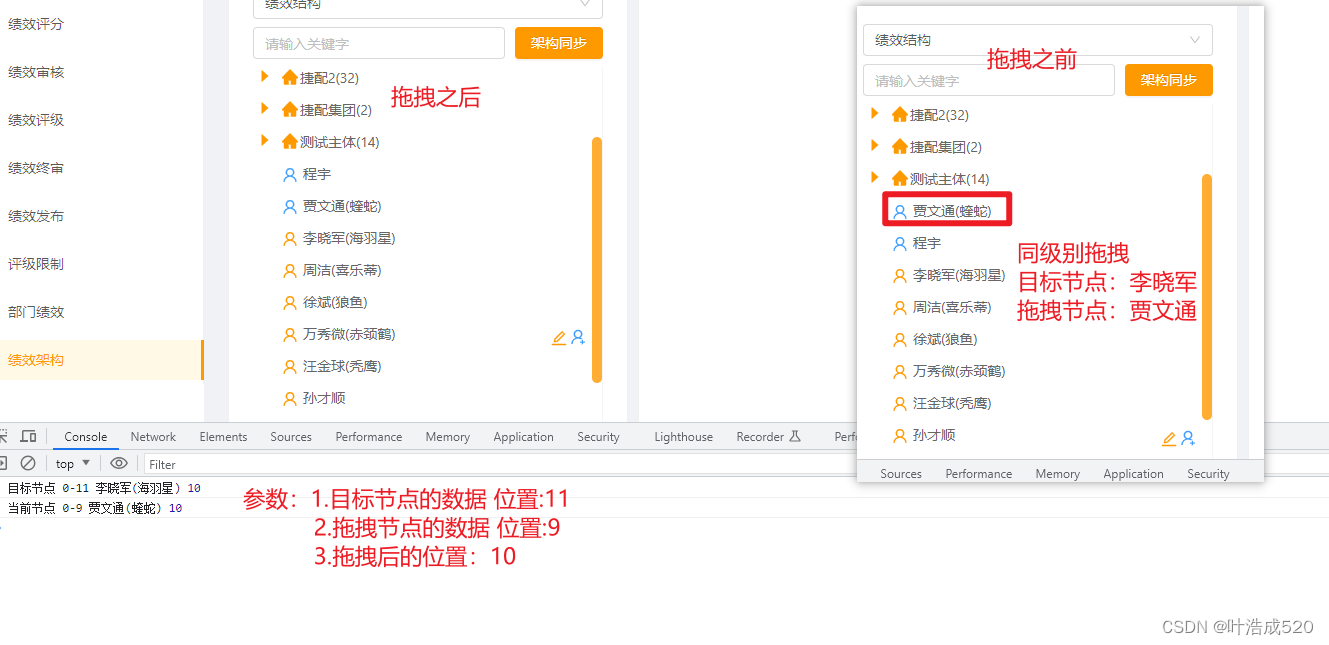The width and height of the screenshot is (1329, 645).
Task: Open DevTools device toolbar icon
Action: pyautogui.click(x=27, y=436)
